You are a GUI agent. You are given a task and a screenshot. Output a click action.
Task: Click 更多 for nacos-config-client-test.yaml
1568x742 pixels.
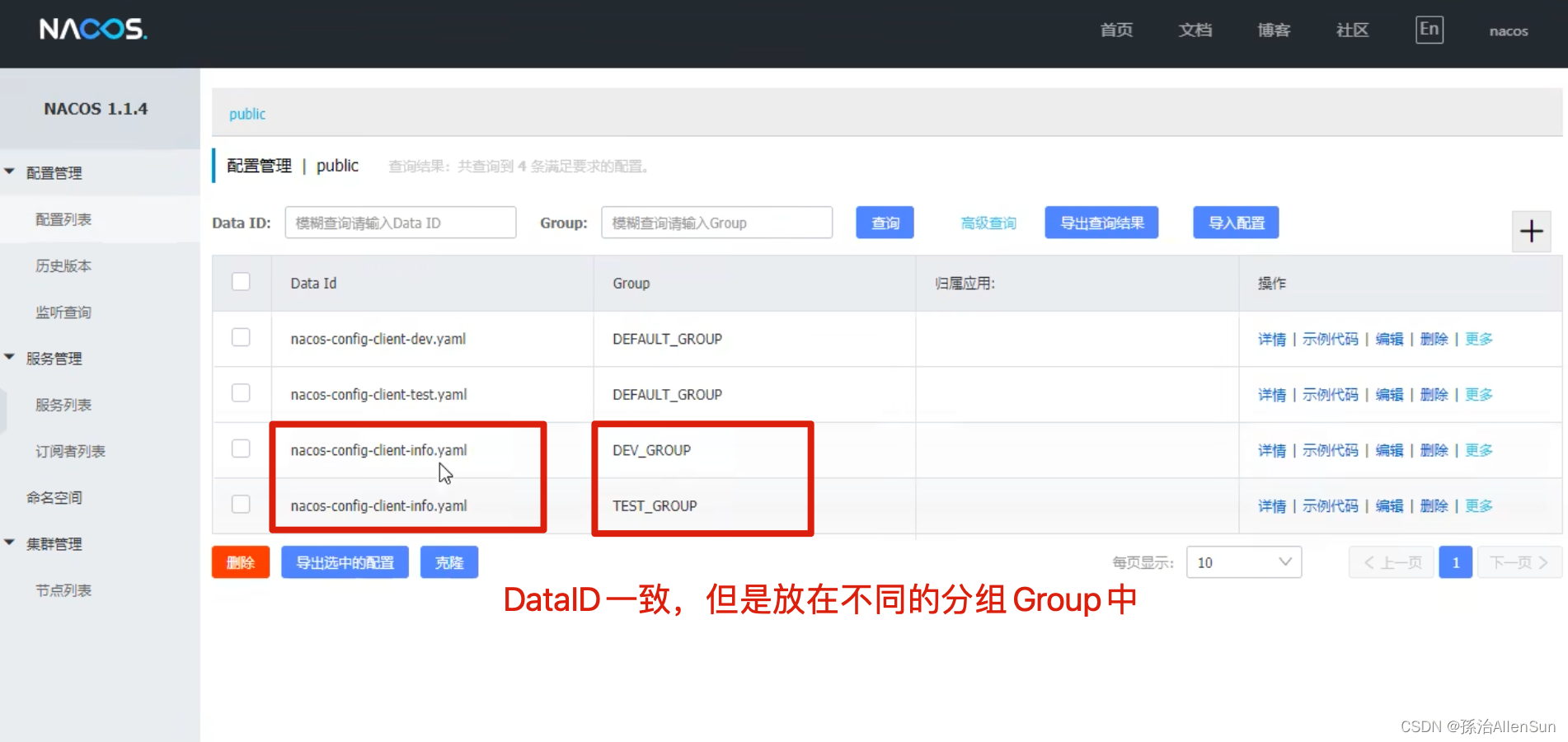tap(1479, 394)
